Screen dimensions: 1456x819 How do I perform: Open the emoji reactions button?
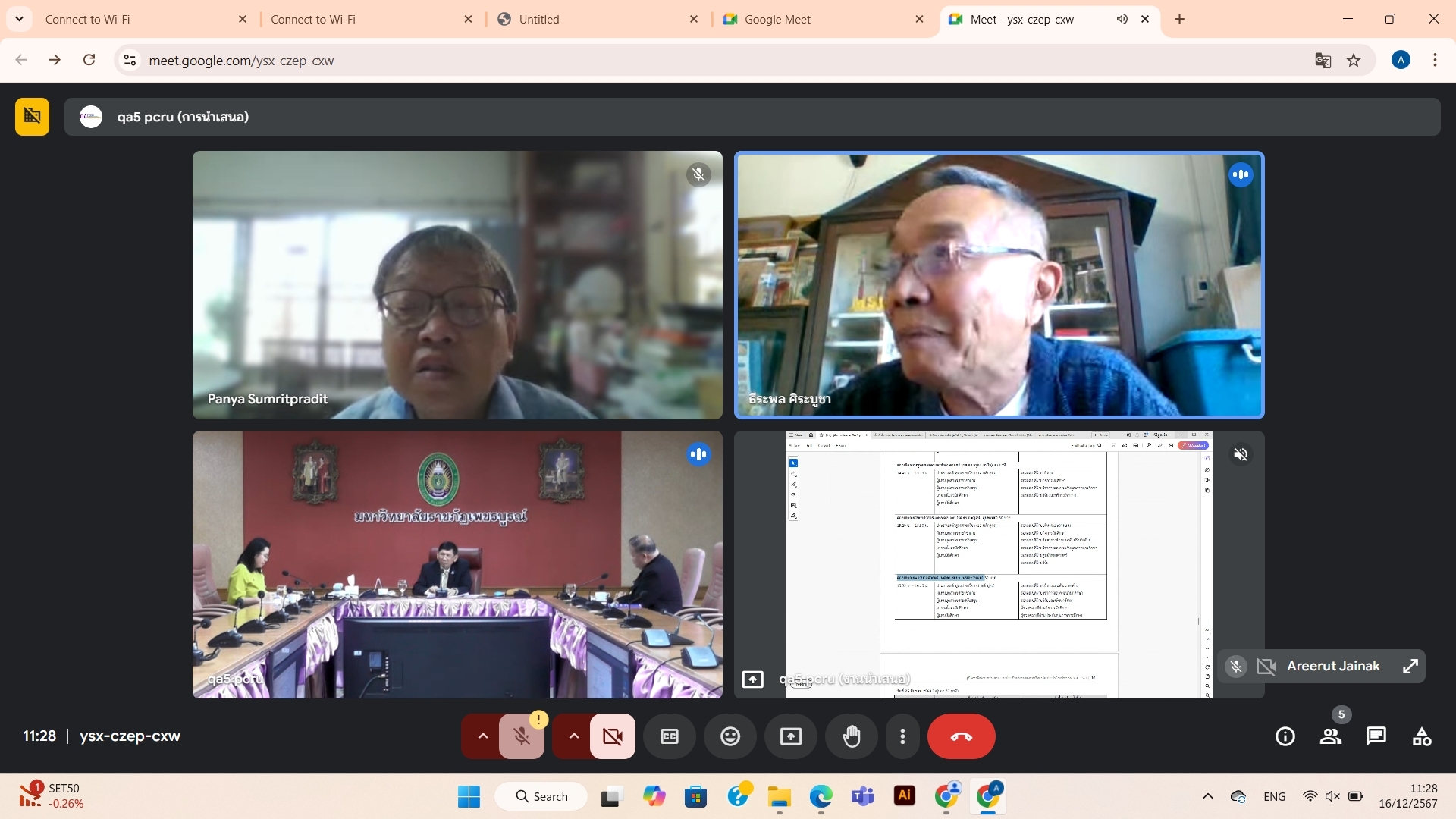point(730,736)
